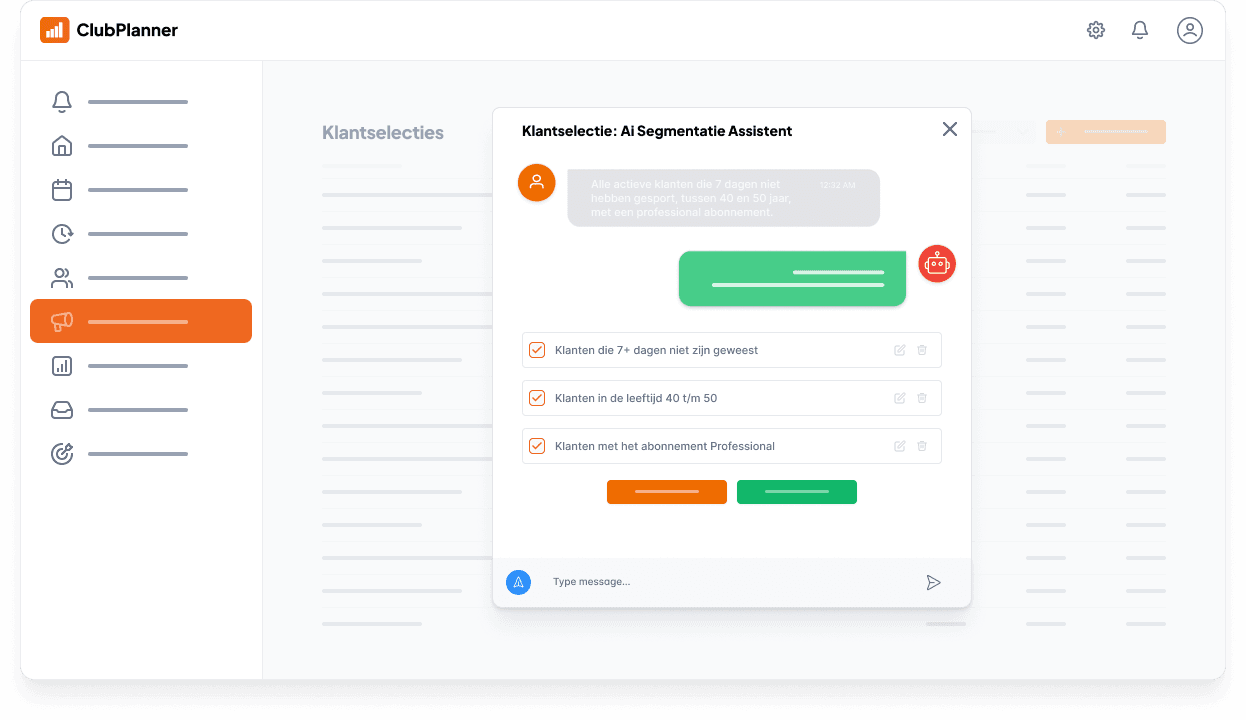Viewport: 1246px width, 720px height.
Task: Click the send message paper plane icon
Action: (x=933, y=582)
